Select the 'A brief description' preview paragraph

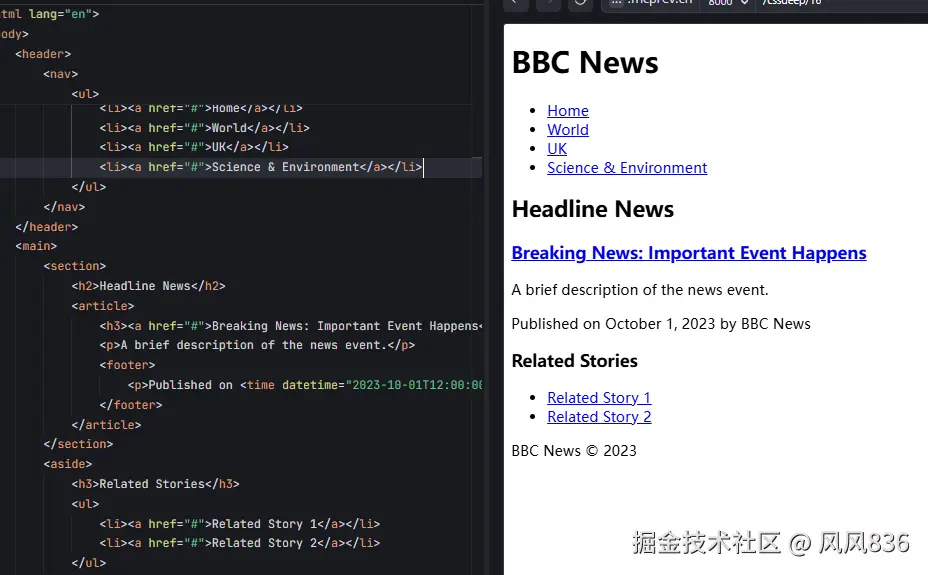(x=640, y=290)
